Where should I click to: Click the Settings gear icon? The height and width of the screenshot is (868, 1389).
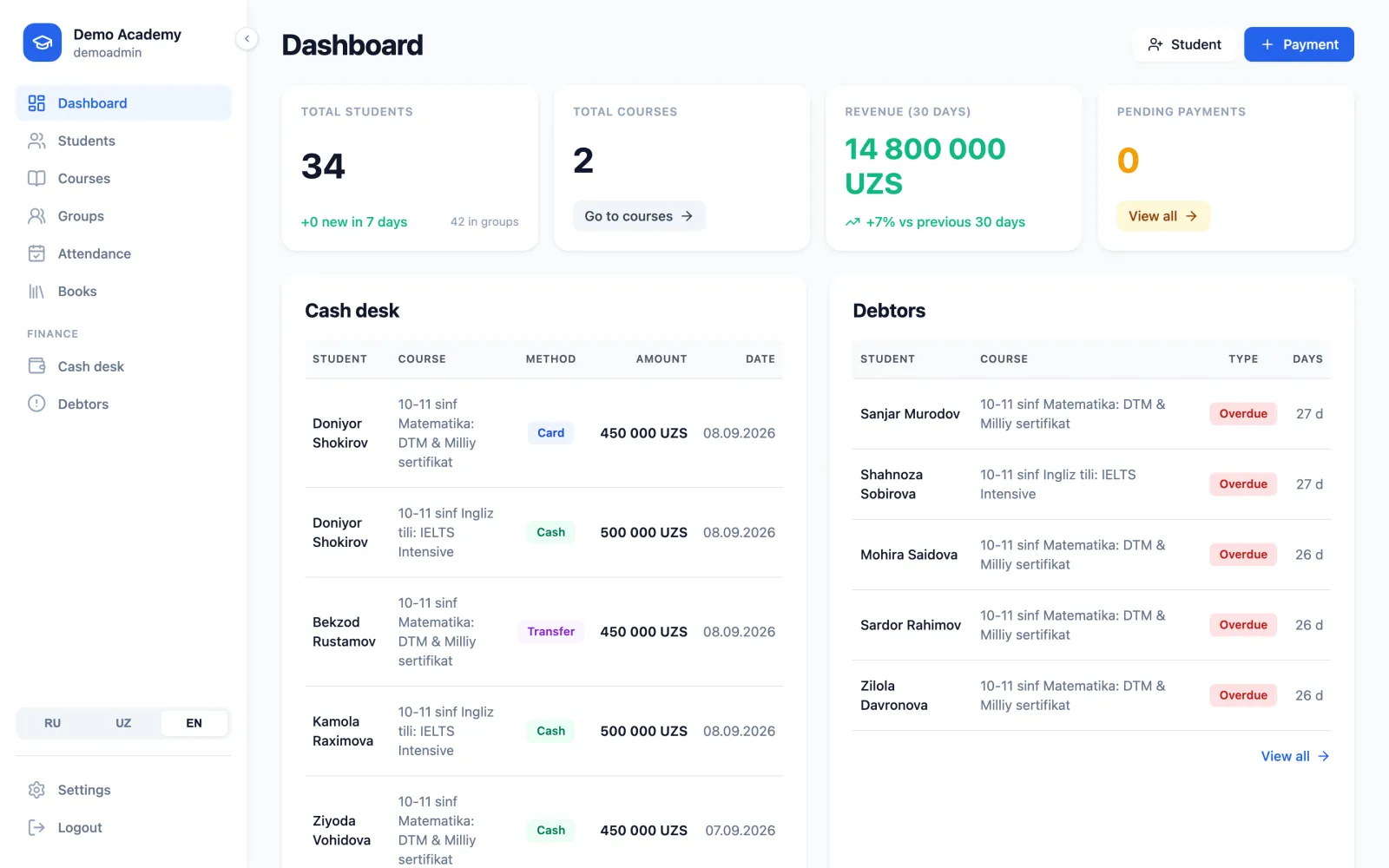(36, 790)
